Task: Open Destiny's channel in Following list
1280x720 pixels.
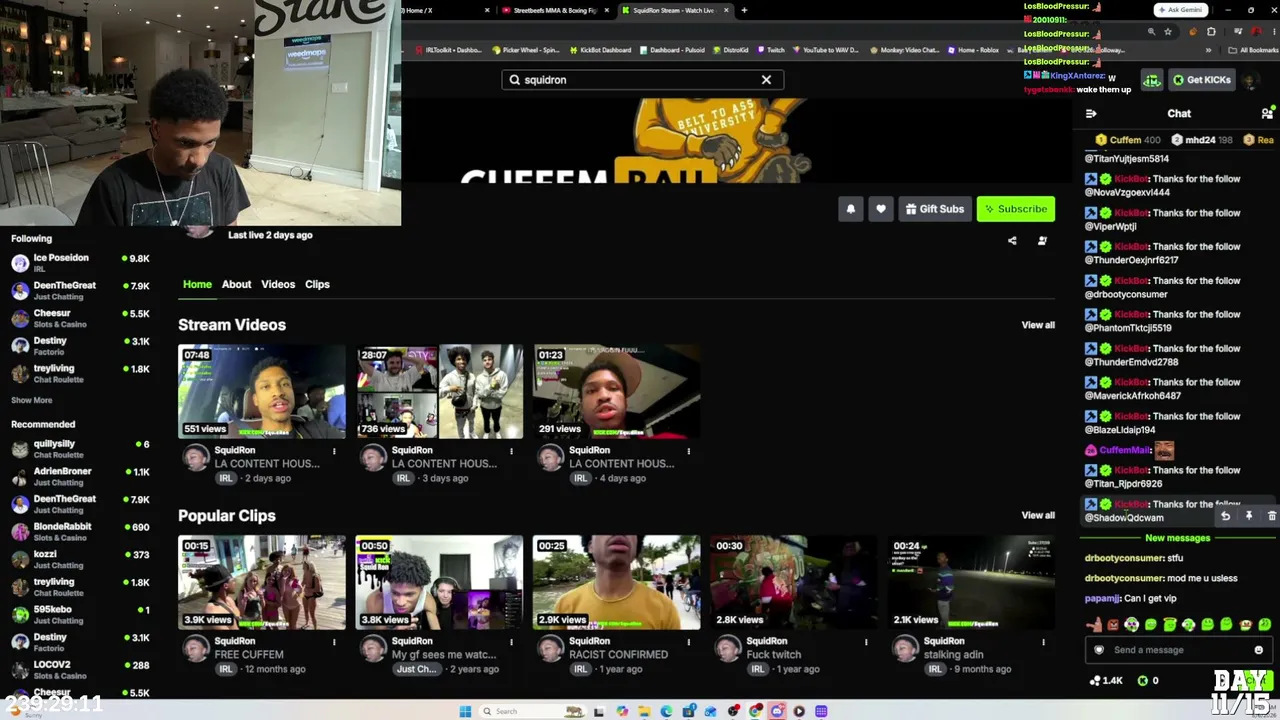Action: pyautogui.click(x=80, y=346)
